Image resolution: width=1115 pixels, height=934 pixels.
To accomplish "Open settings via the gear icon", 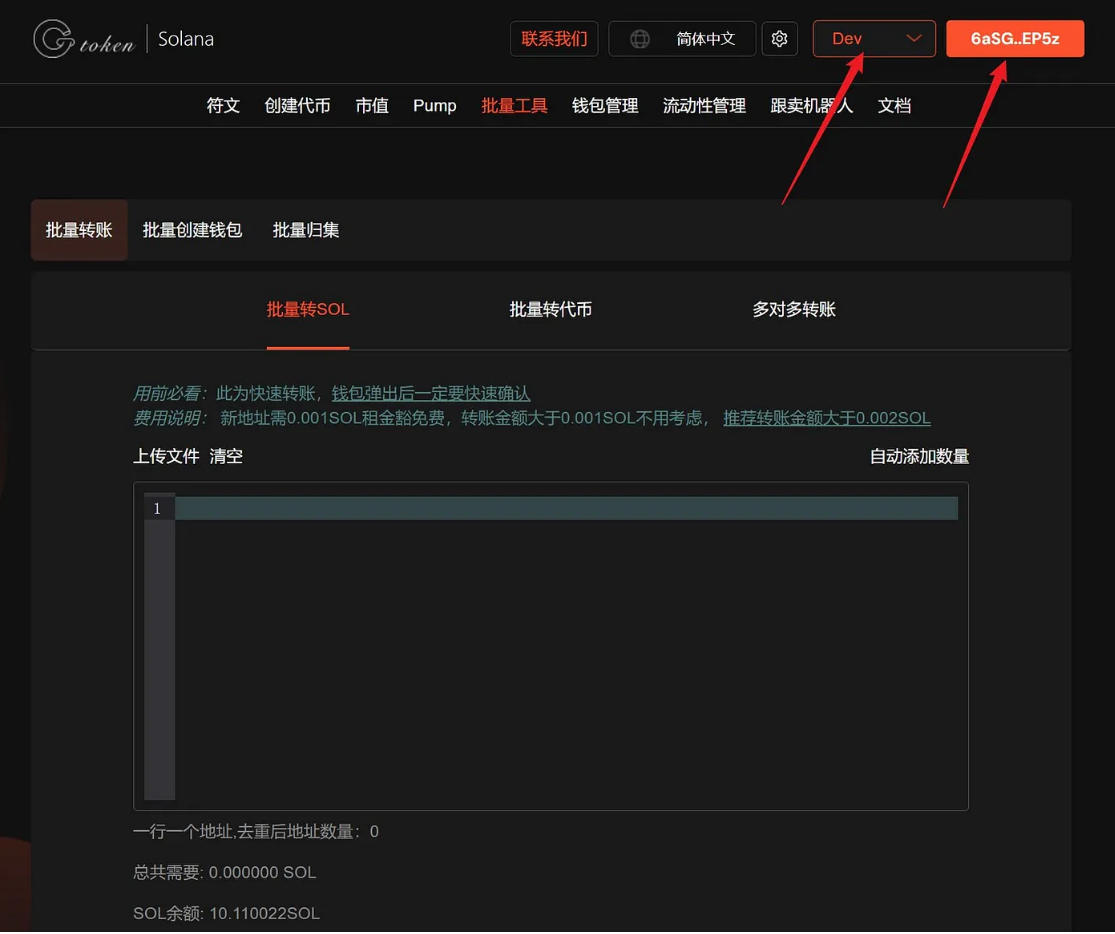I will pos(779,38).
